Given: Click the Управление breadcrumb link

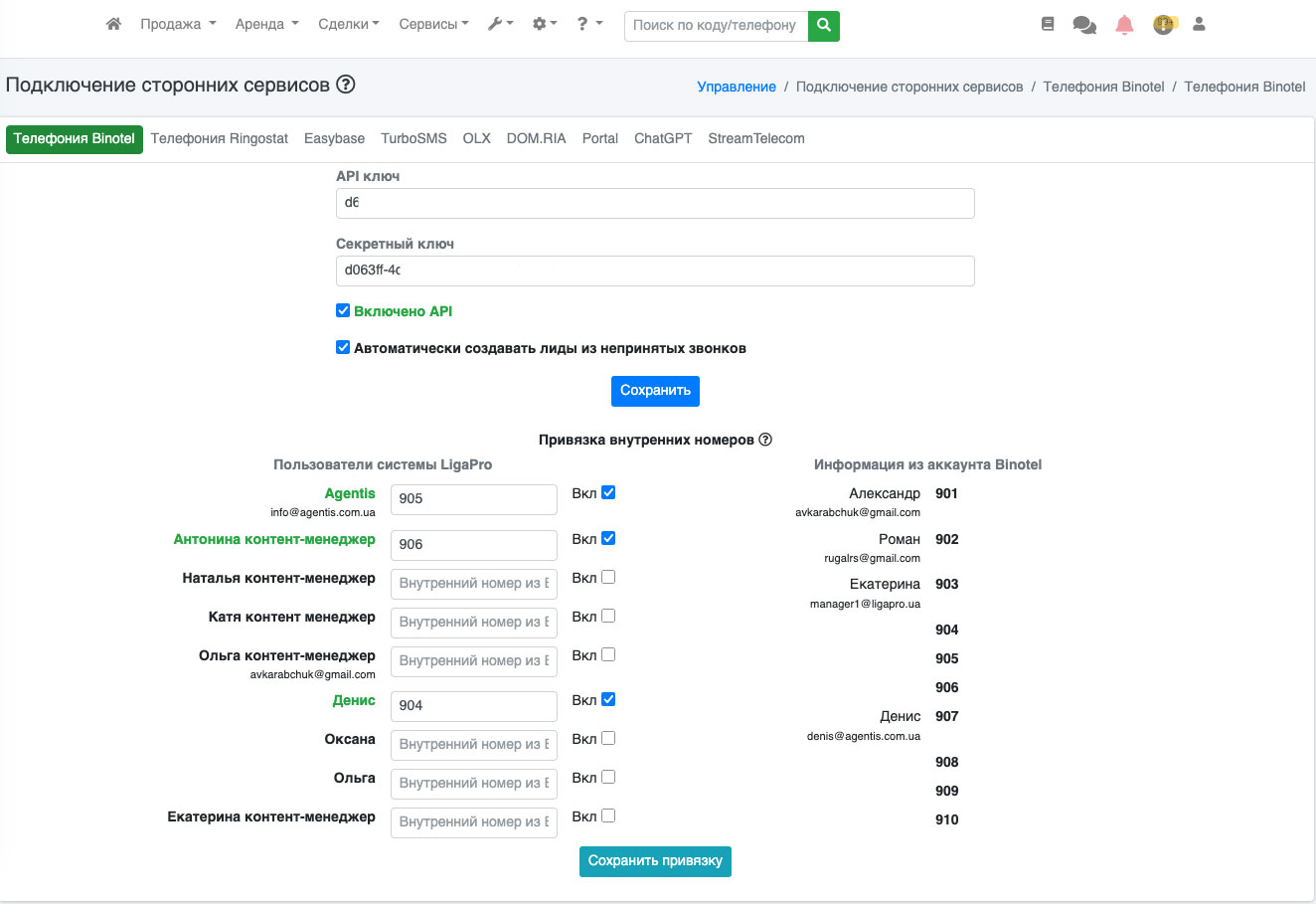Looking at the screenshot, I should (x=737, y=87).
